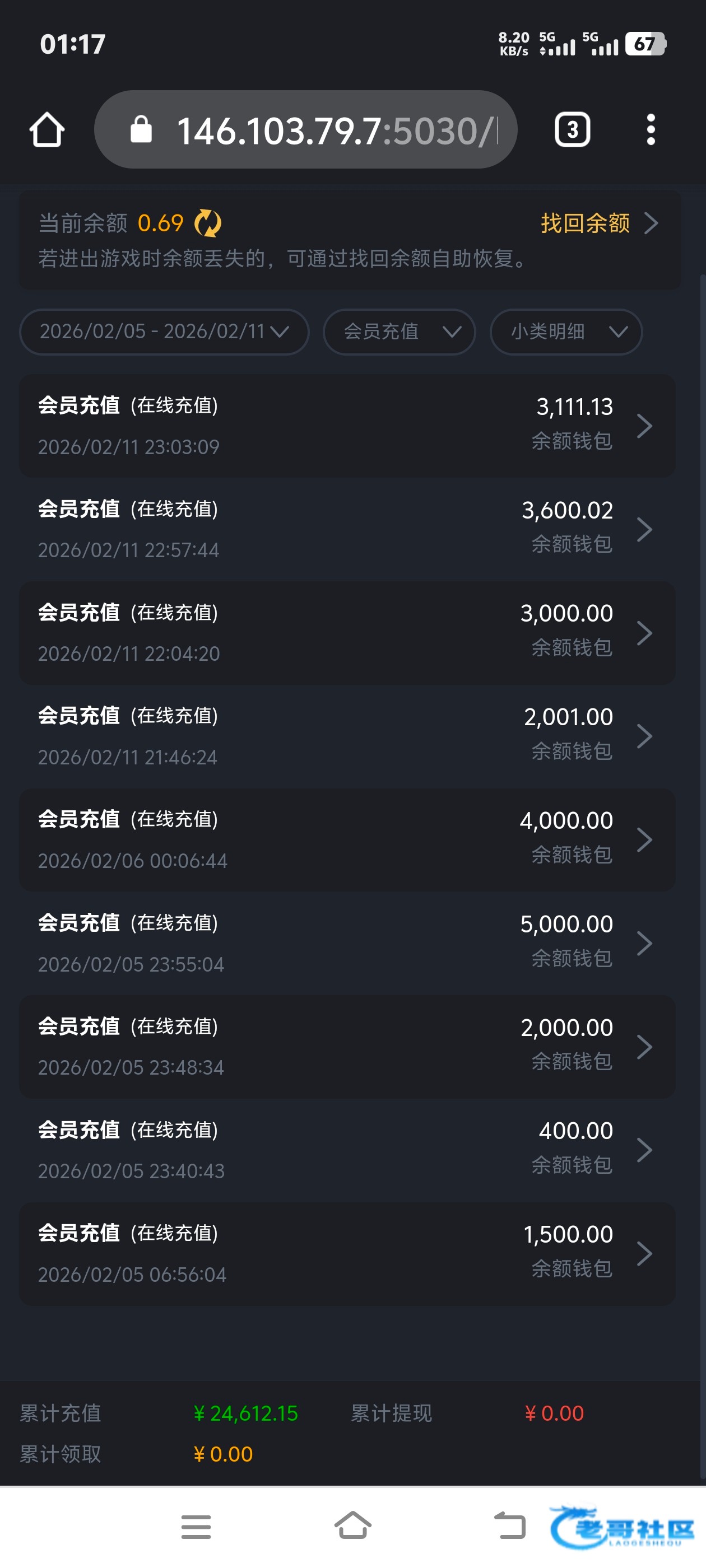706x1568 pixels.
Task: Open the 4,000.00 recharge from 2026/02/06
Action: point(347,840)
